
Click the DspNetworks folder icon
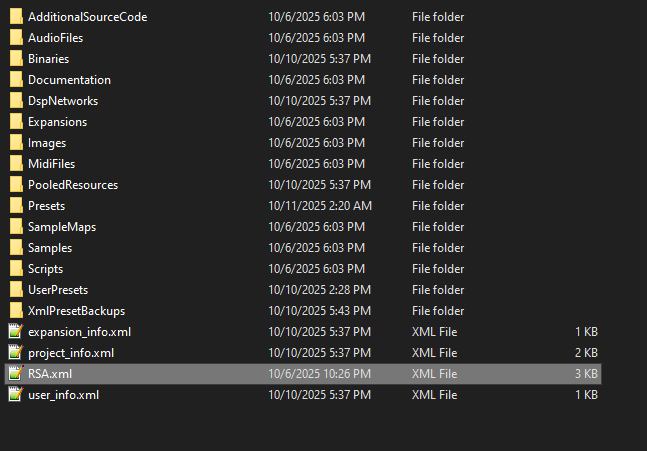pyautogui.click(x=15, y=101)
